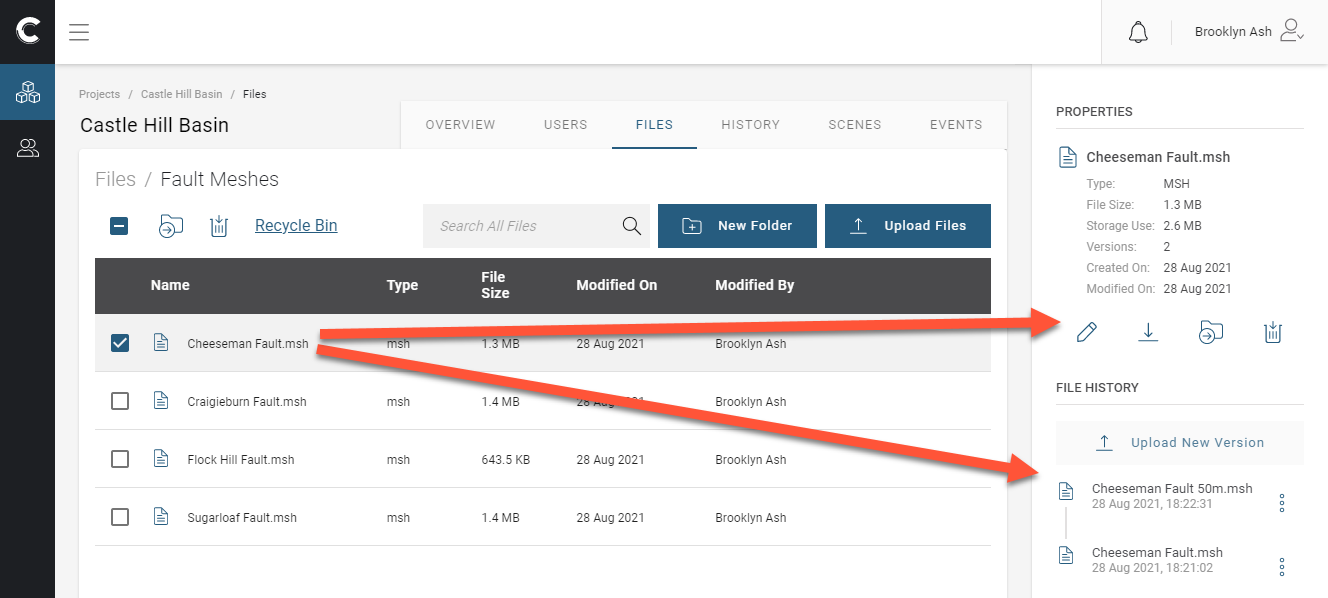Navigate to the root Files folder path

coord(115,180)
